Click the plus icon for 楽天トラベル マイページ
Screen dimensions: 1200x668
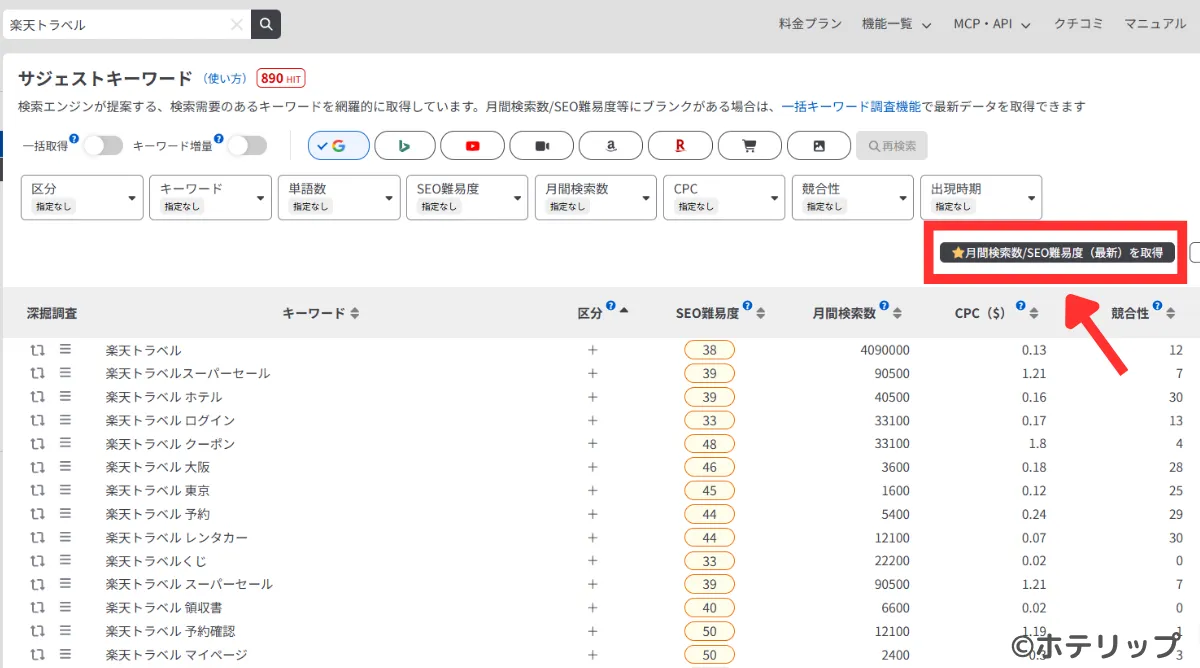[x=592, y=654]
